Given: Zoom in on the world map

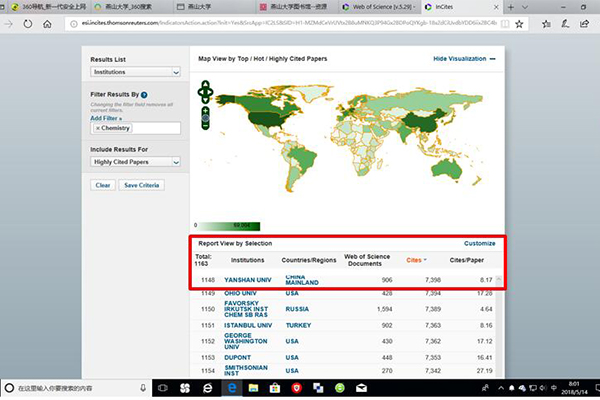Looking at the screenshot, I should point(207,110).
